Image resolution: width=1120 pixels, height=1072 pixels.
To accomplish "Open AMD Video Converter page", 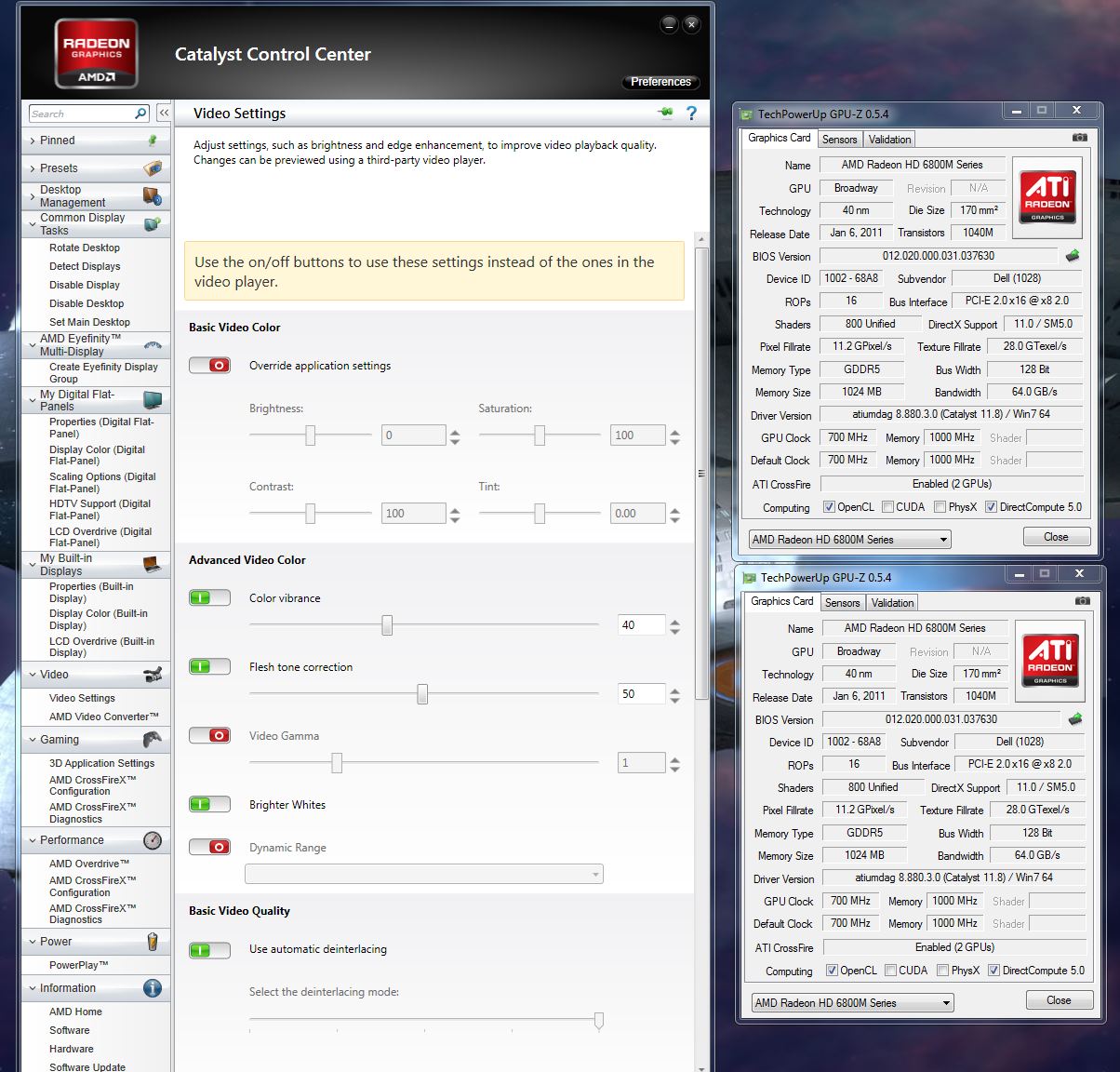I will 104,717.
